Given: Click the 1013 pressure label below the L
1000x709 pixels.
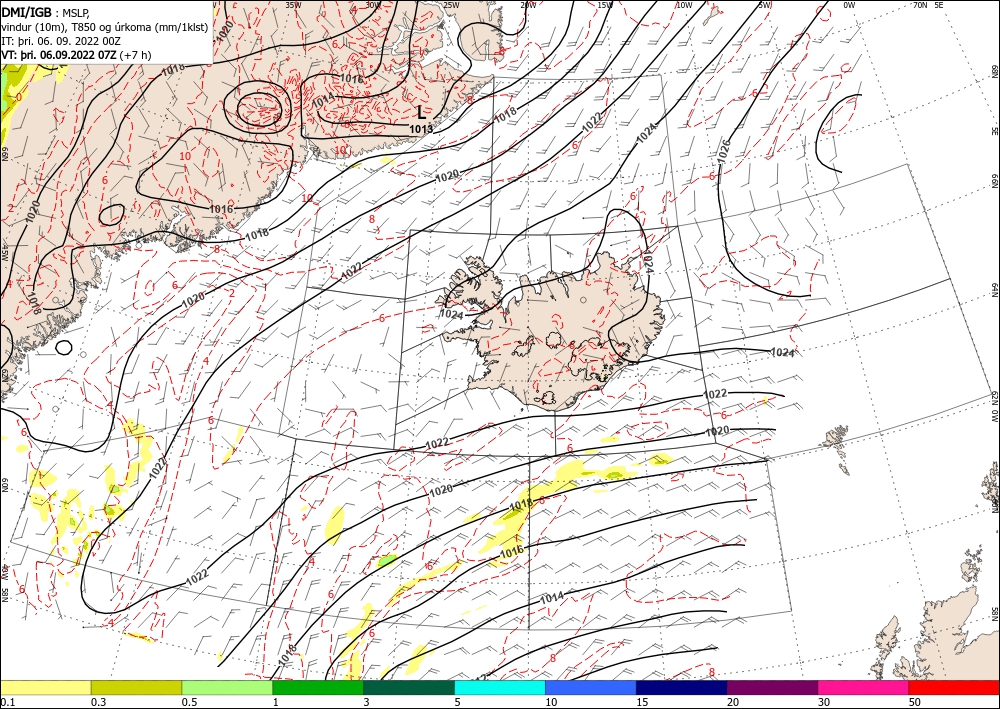Looking at the screenshot, I should coord(421,129).
